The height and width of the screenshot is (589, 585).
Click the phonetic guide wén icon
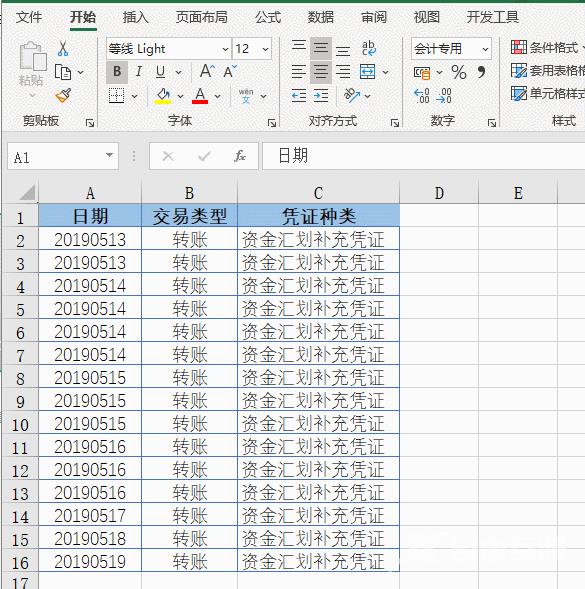(x=246, y=95)
